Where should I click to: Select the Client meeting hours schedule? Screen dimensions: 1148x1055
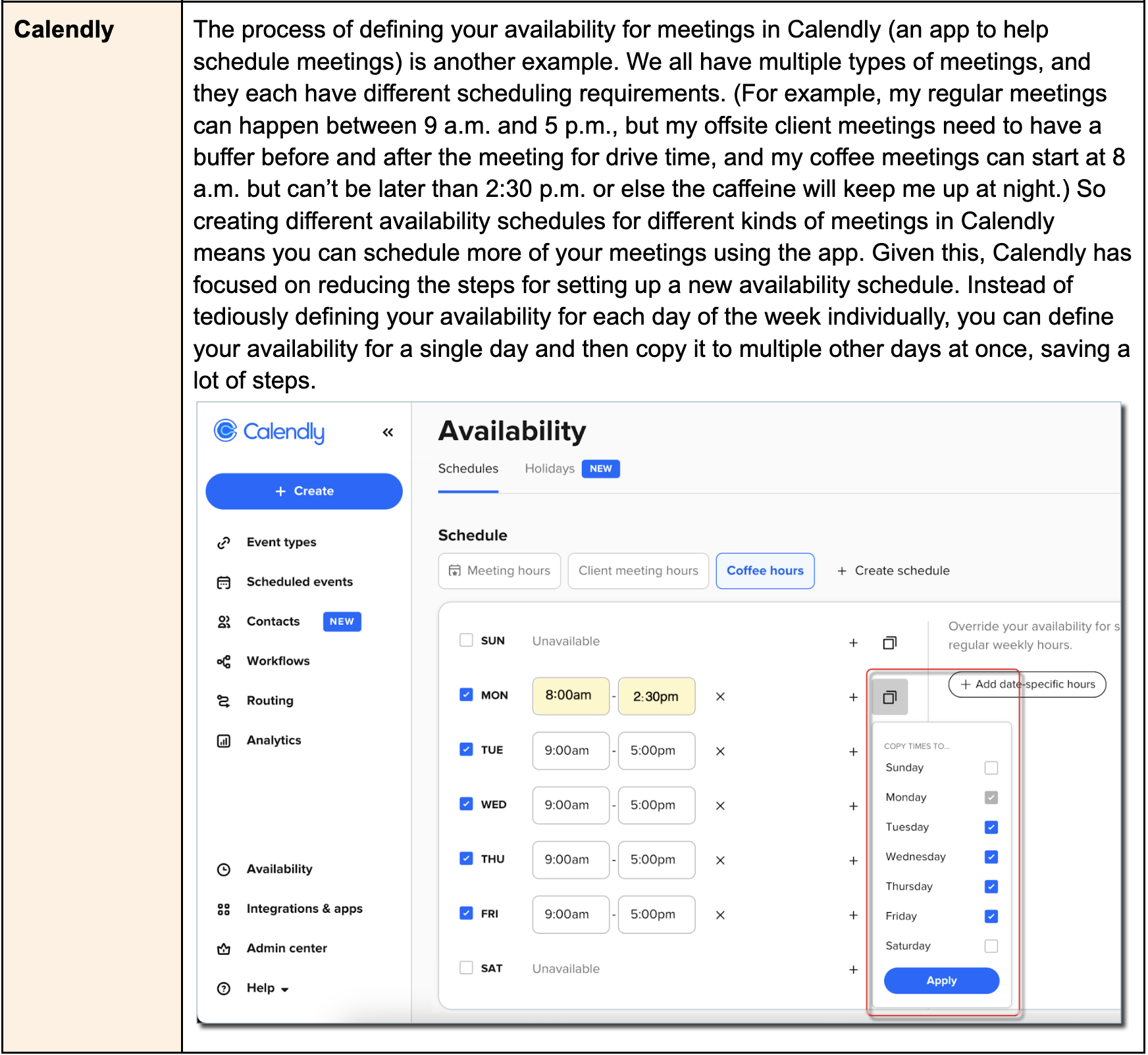point(639,570)
